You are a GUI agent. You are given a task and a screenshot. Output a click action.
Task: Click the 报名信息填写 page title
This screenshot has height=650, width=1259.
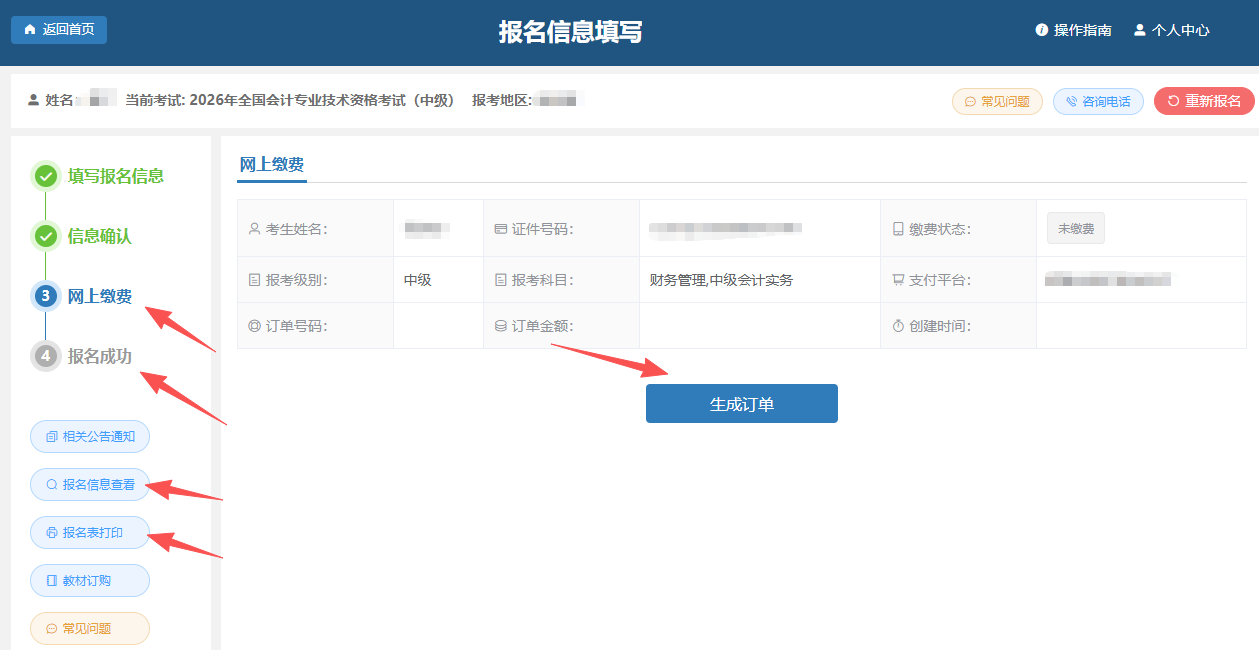(571, 32)
